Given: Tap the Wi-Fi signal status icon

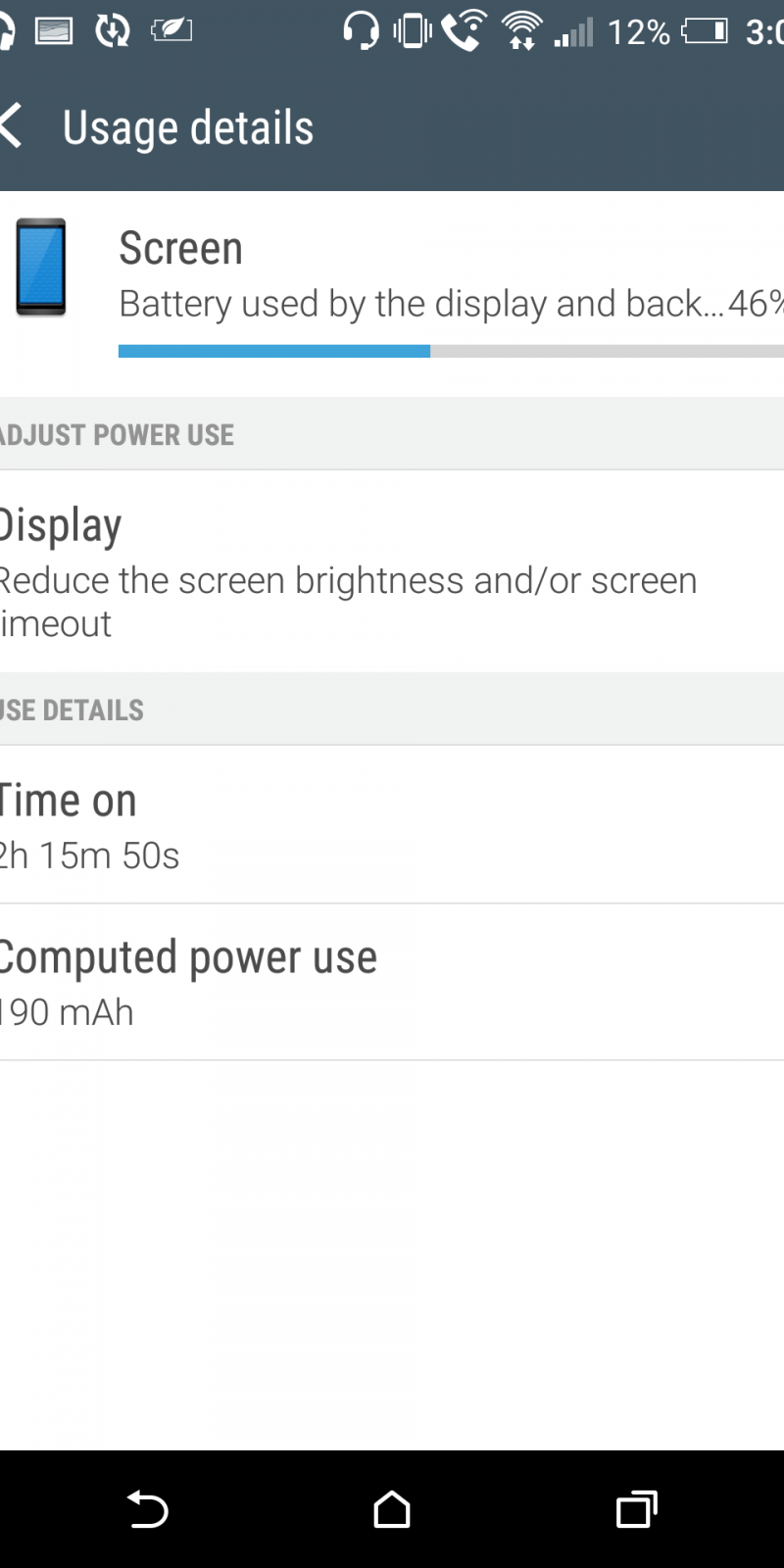Looking at the screenshot, I should click(521, 31).
